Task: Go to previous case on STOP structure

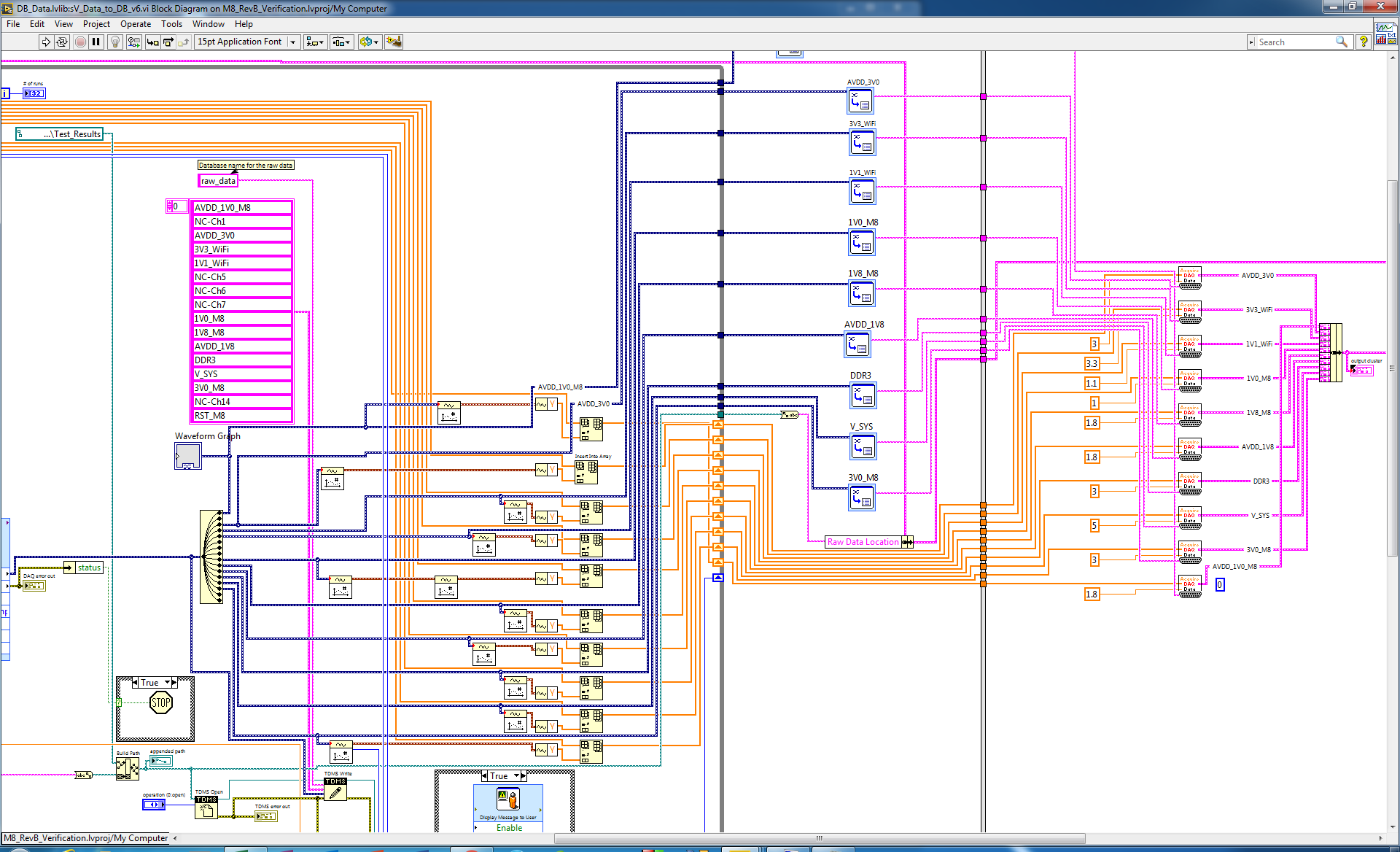Action: (136, 683)
